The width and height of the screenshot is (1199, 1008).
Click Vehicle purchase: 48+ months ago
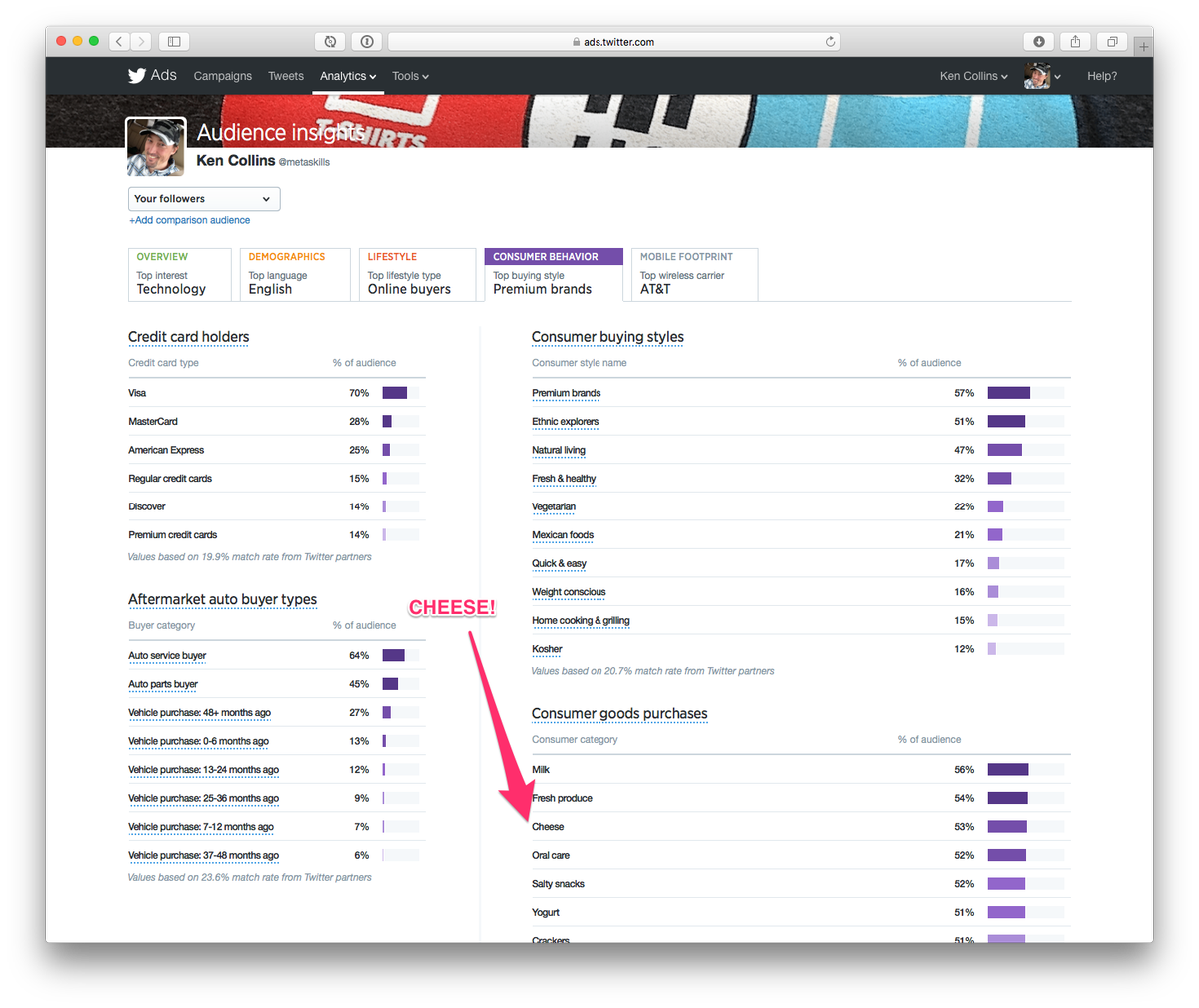pos(199,713)
